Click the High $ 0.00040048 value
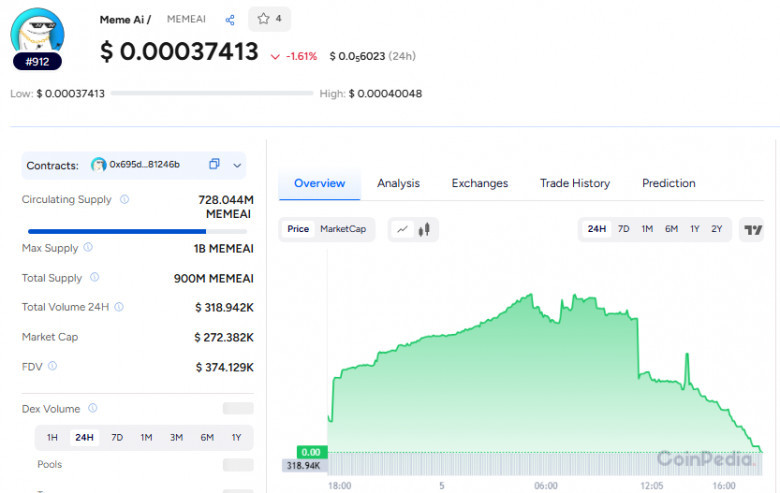The height and width of the screenshot is (493, 780). point(385,94)
